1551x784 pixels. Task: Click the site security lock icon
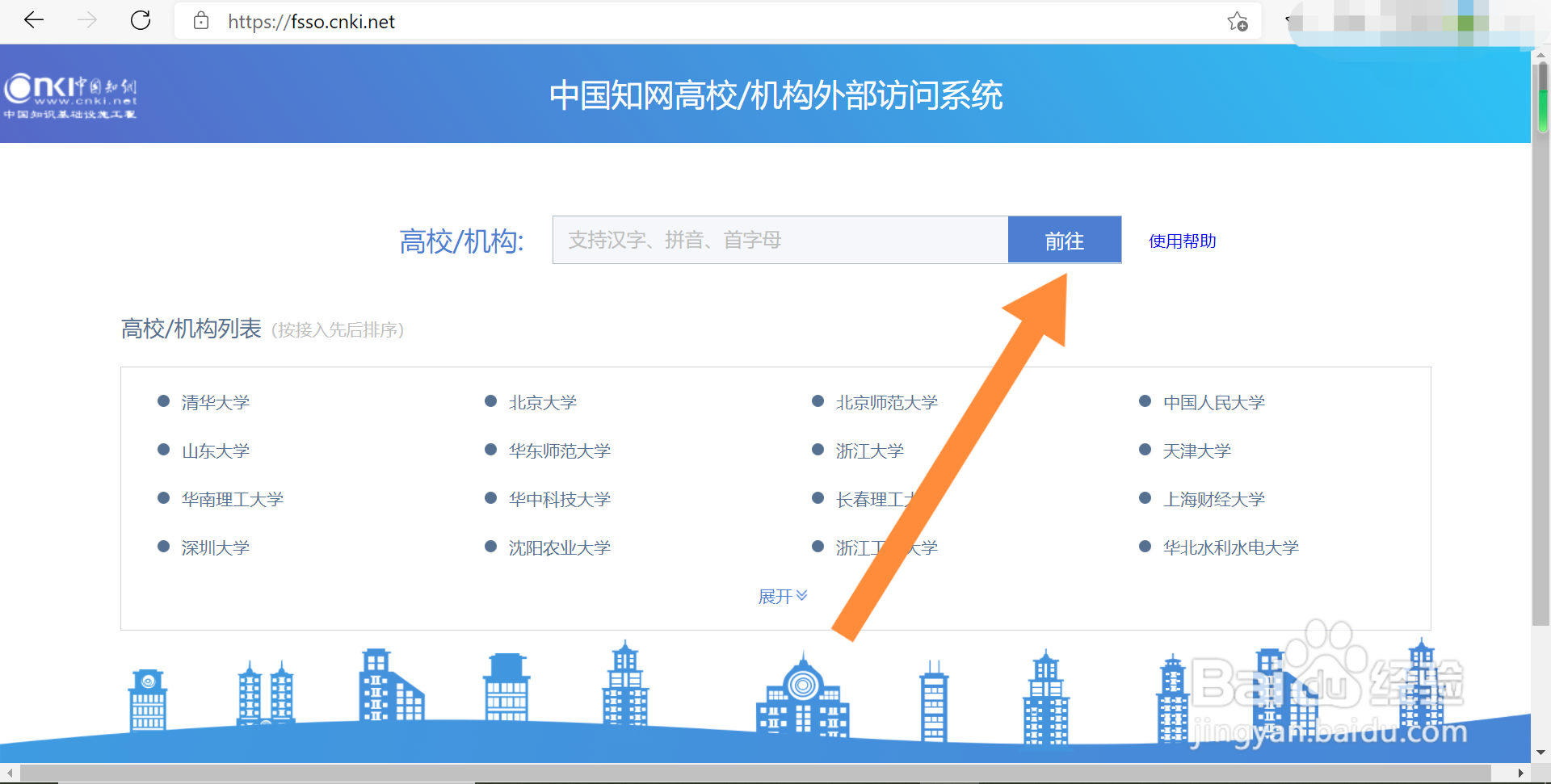(201, 22)
